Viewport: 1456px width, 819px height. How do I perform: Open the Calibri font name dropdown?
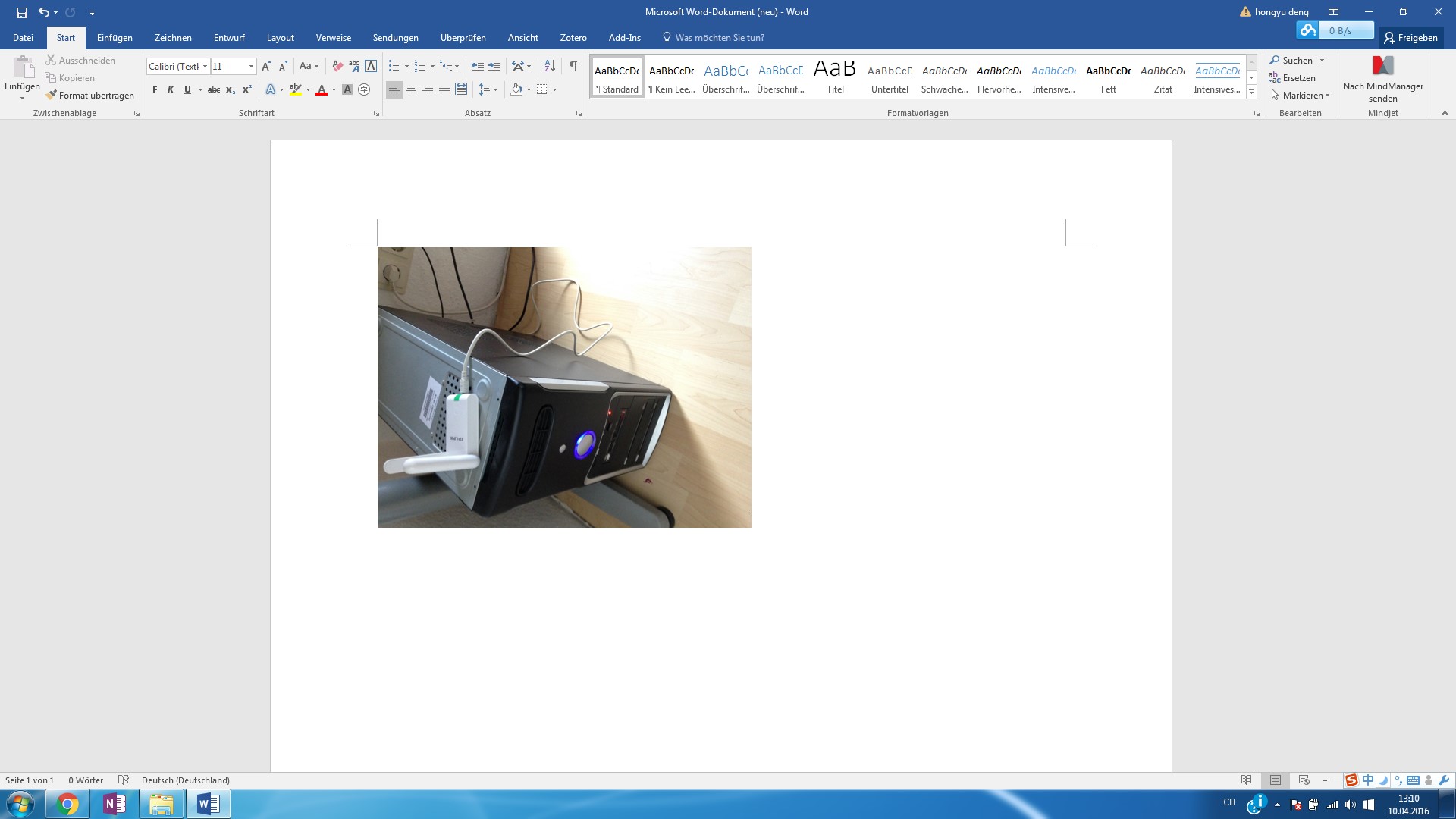point(205,67)
